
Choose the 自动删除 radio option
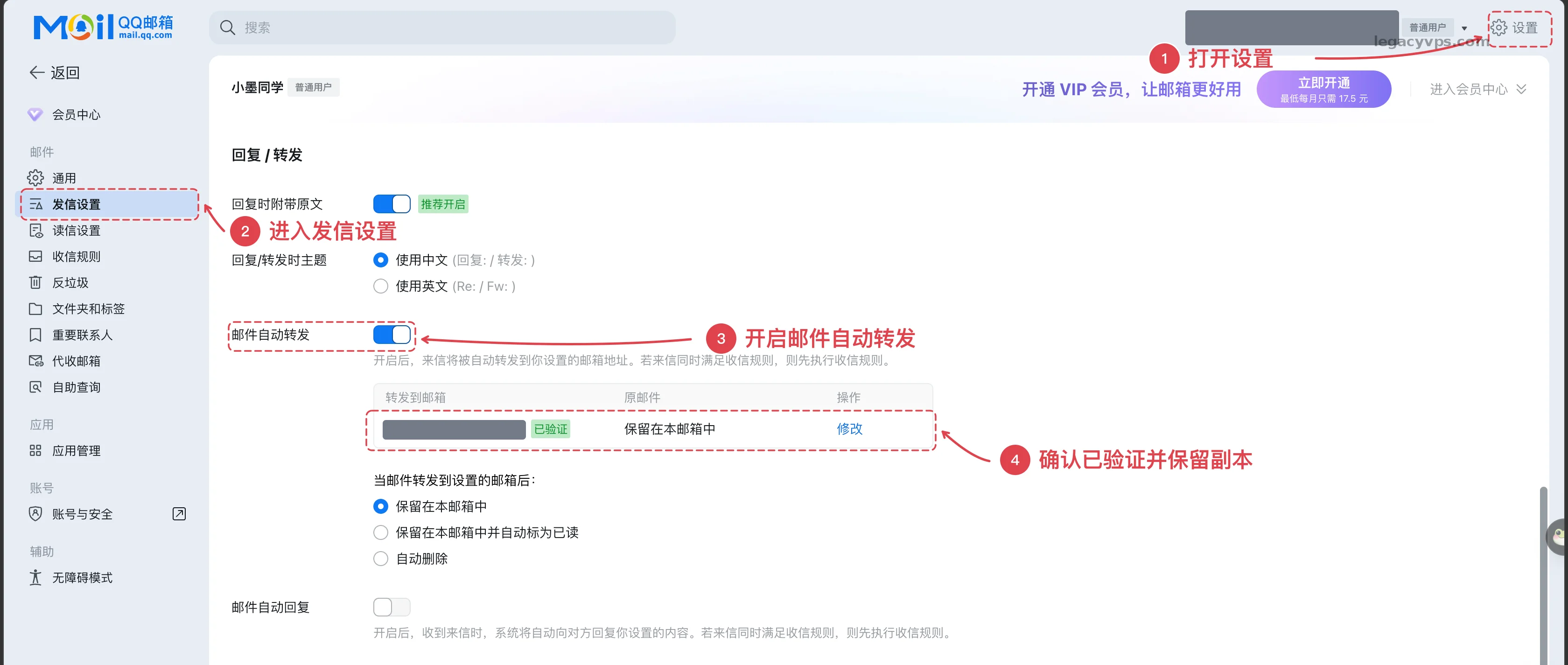pyautogui.click(x=380, y=559)
